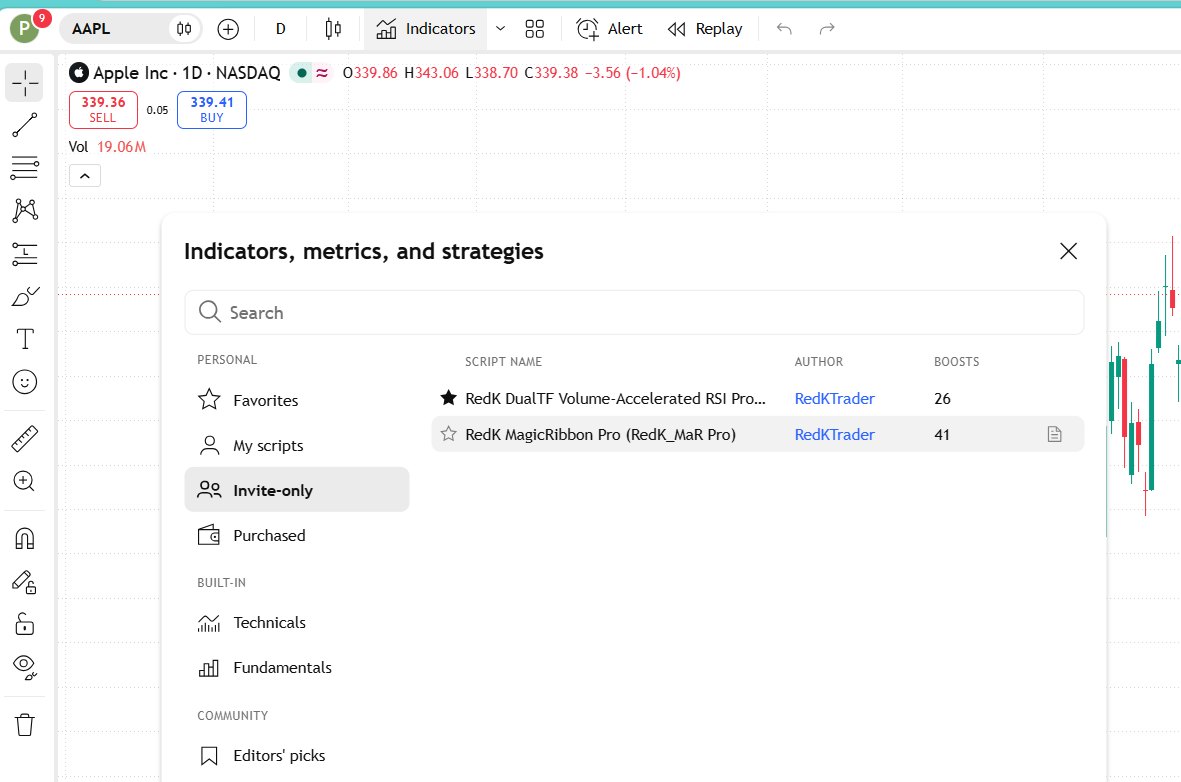Image resolution: width=1181 pixels, height=782 pixels.
Task: Collapse the indicator legend chevron
Action: click(x=84, y=176)
